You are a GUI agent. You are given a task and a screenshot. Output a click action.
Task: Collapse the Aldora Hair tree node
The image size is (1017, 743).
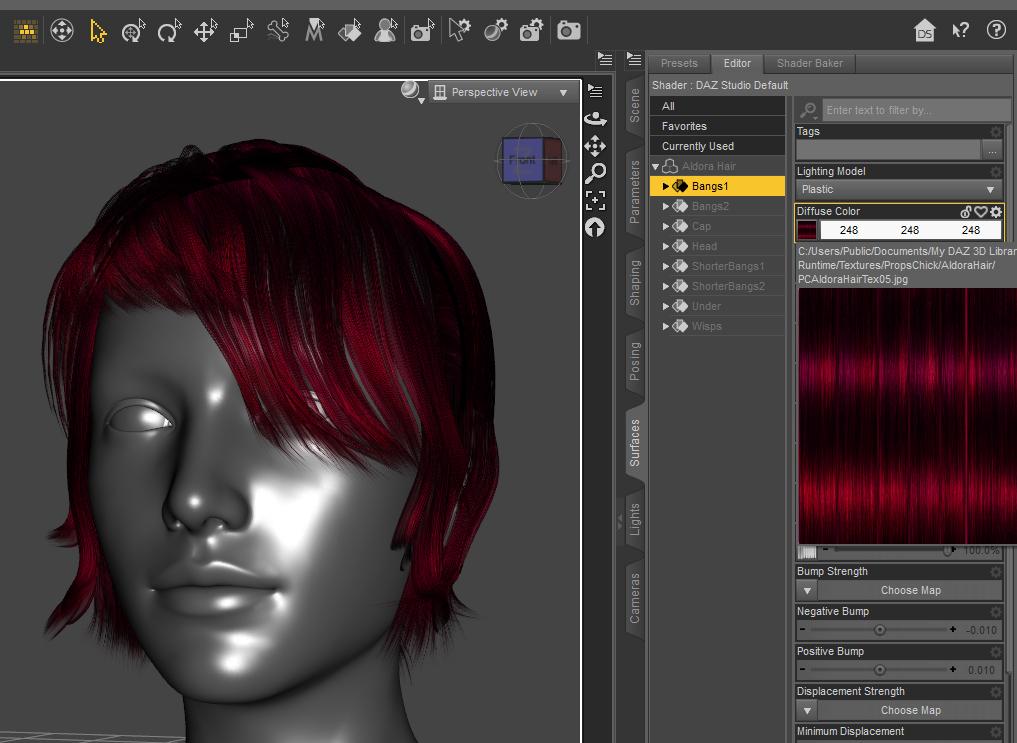(656, 167)
